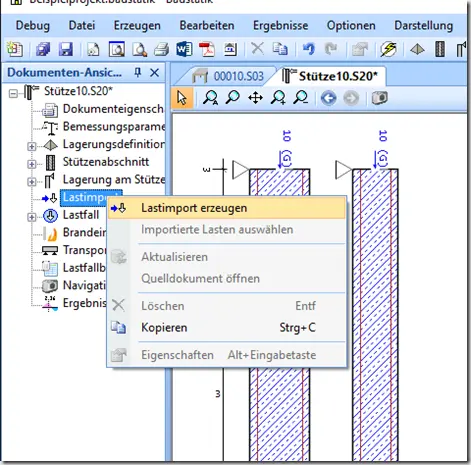471x465 pixels.
Task: Click the Word export icon in the toolbar
Action: 184,49
